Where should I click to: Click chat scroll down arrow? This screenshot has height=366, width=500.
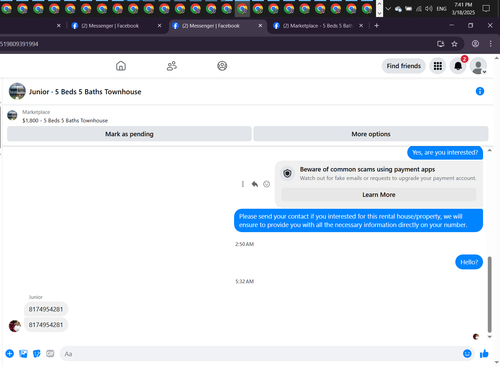(x=490, y=337)
